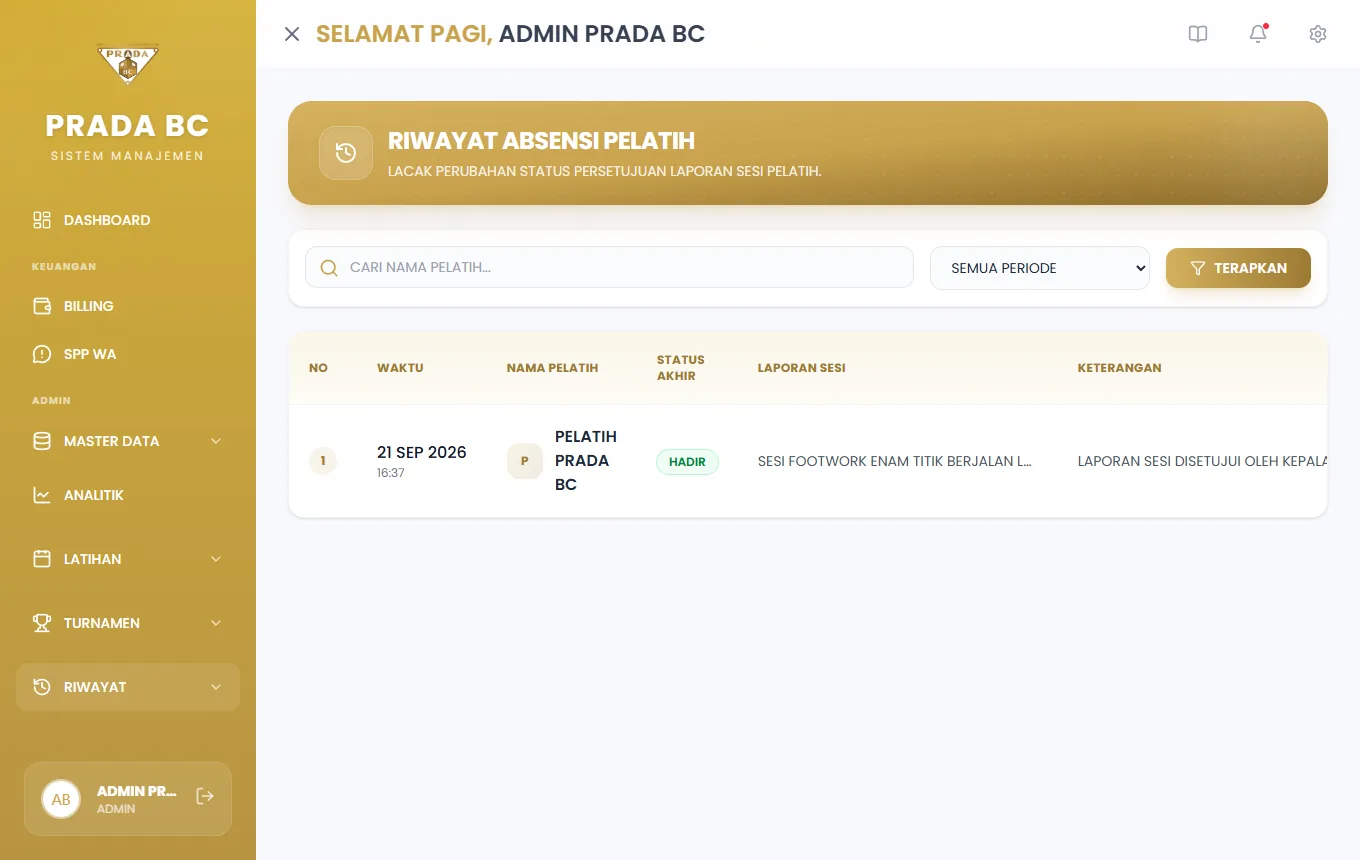
Task: Click the AB avatar circle
Action: click(x=61, y=799)
